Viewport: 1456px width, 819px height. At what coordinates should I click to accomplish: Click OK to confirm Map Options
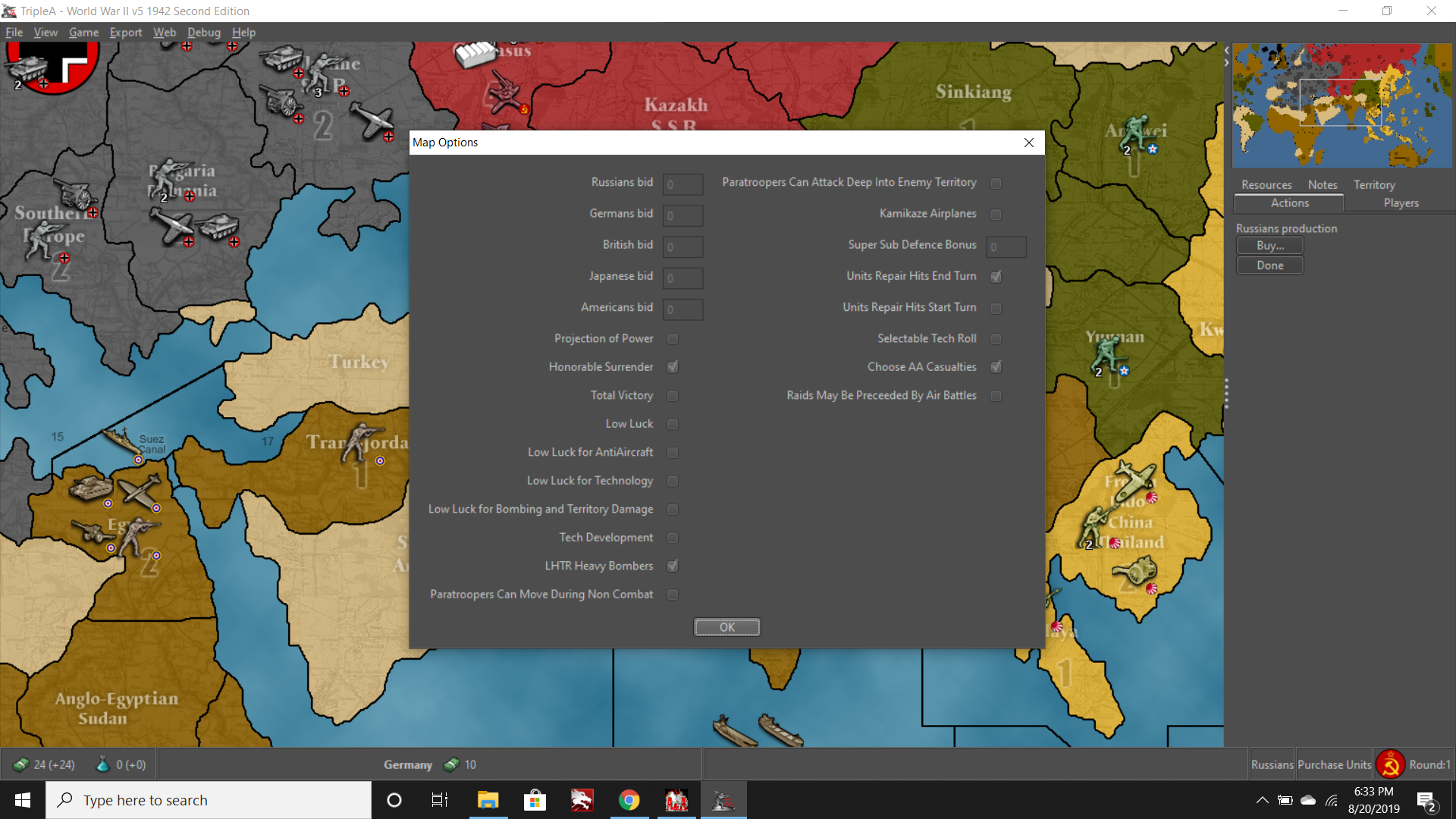(728, 627)
